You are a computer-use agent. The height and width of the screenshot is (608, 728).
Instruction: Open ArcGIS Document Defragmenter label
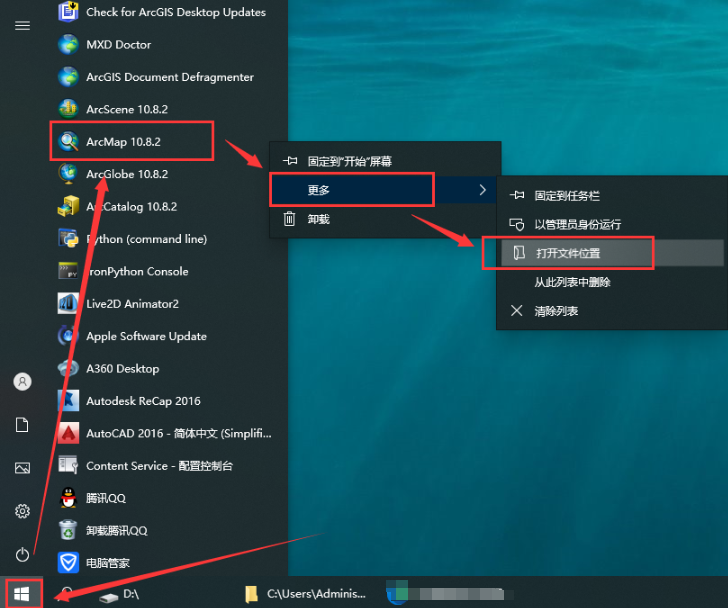click(170, 77)
